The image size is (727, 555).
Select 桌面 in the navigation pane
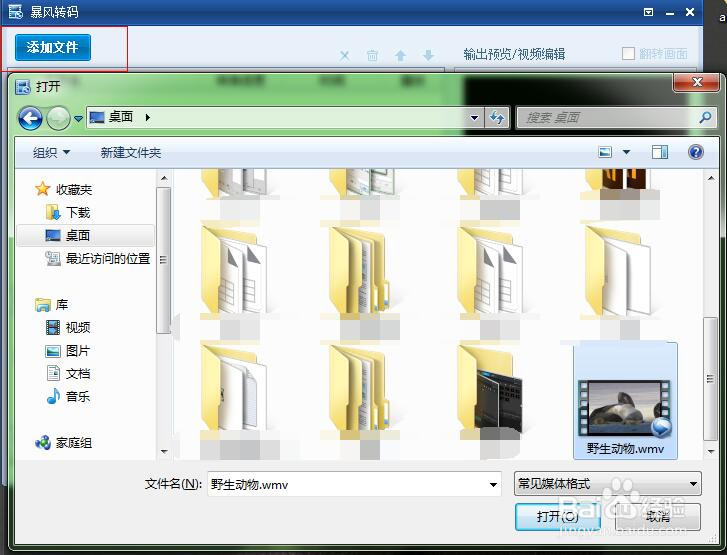pyautogui.click(x=86, y=236)
